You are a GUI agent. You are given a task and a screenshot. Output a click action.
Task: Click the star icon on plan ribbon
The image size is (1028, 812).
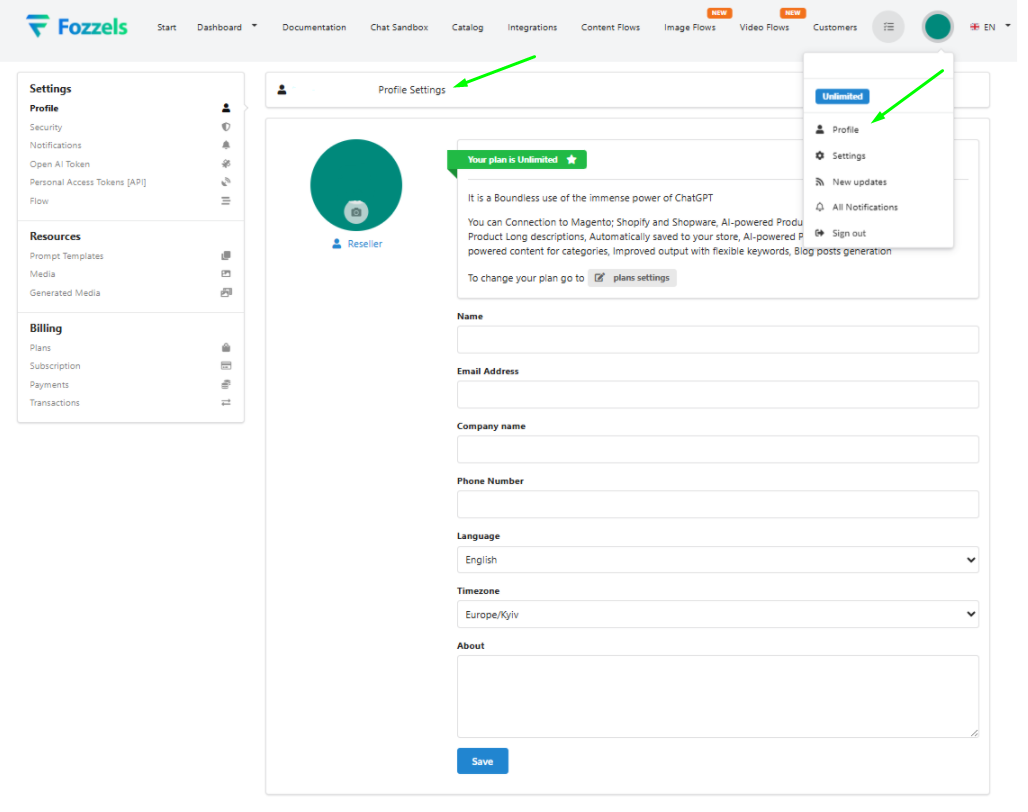(571, 159)
